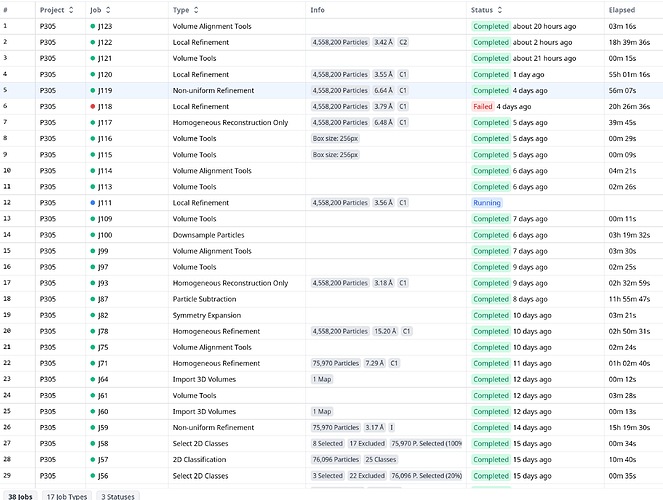This screenshot has width=663, height=500.
Task: Select the 38 Jobs tab
Action: tap(20, 496)
